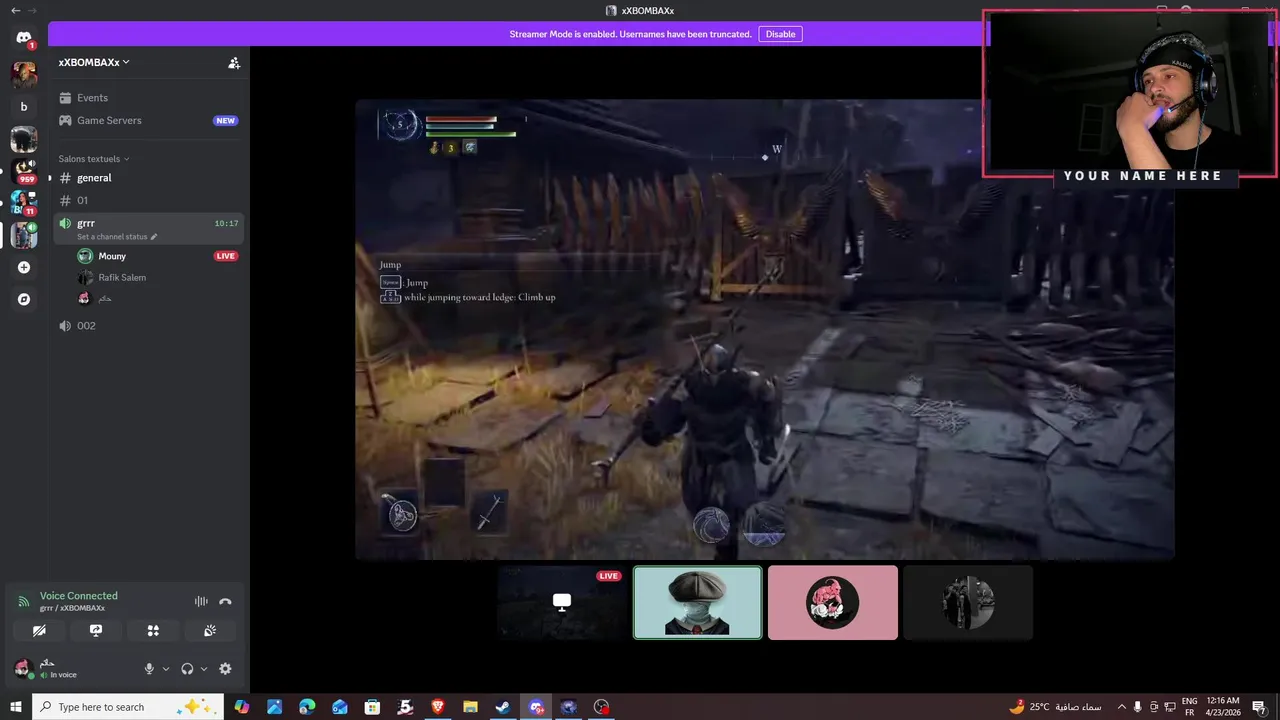Open Steam from the taskbar
1280x720 pixels.
503,707
